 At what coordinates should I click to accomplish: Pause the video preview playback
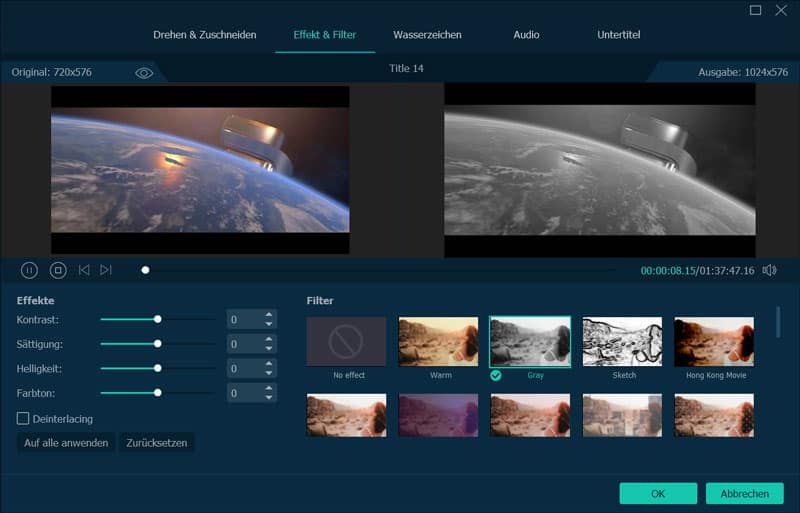(x=29, y=270)
